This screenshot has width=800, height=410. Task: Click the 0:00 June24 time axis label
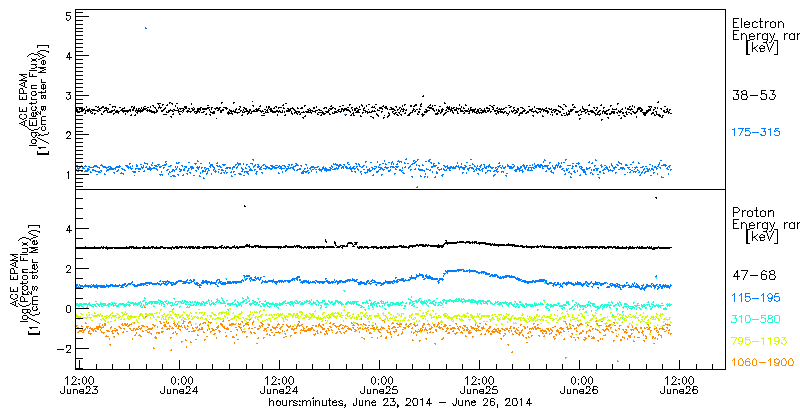tap(179, 385)
